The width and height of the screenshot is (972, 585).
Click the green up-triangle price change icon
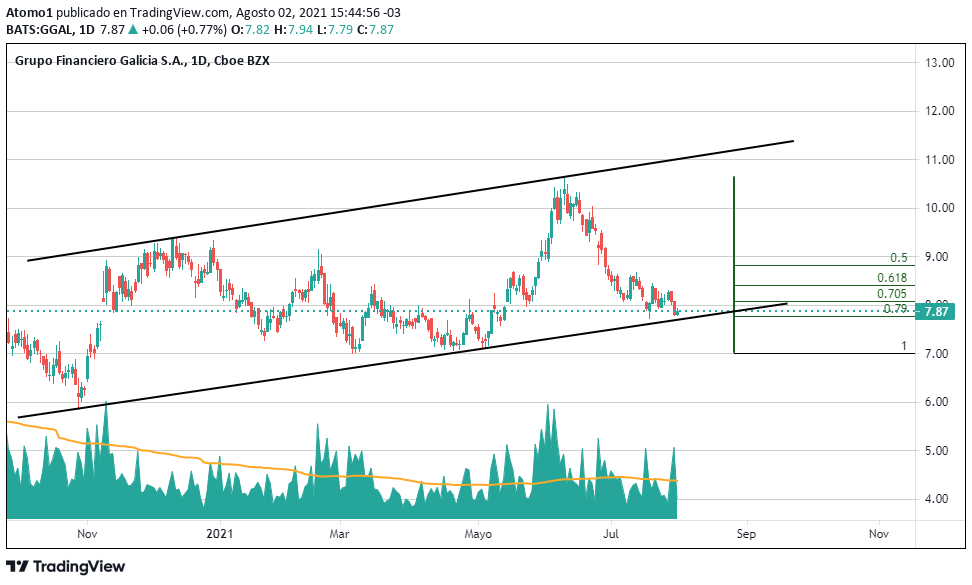coord(133,30)
